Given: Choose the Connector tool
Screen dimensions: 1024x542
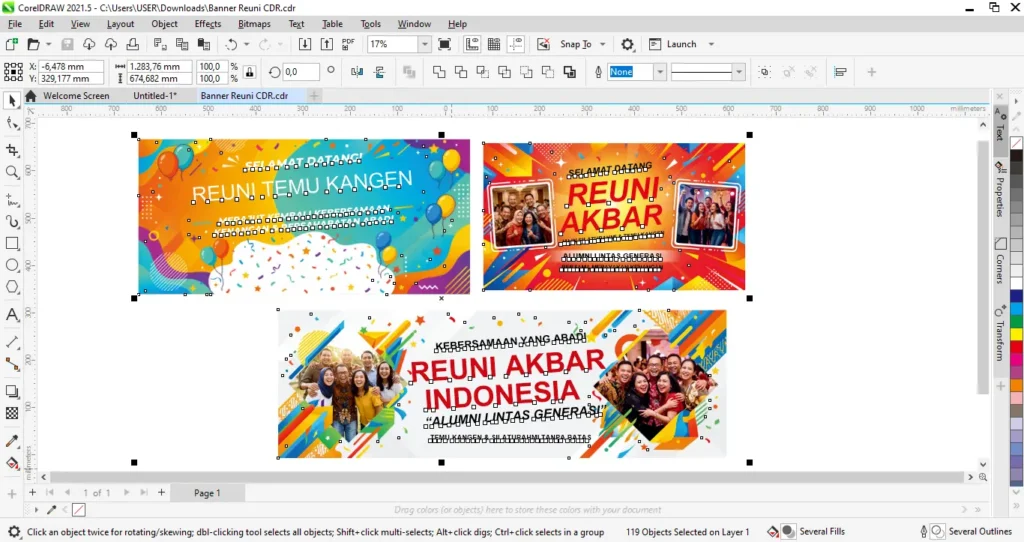Looking at the screenshot, I should tap(12, 364).
